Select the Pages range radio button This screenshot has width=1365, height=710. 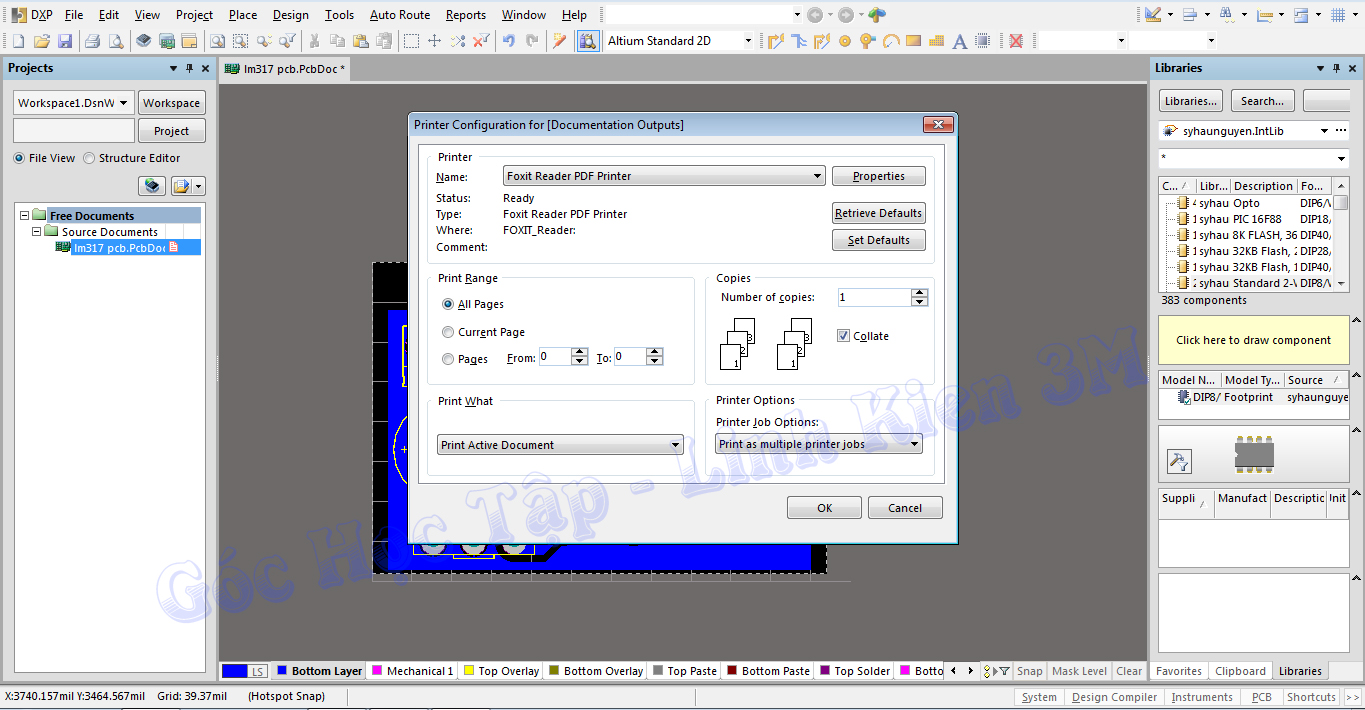448,359
